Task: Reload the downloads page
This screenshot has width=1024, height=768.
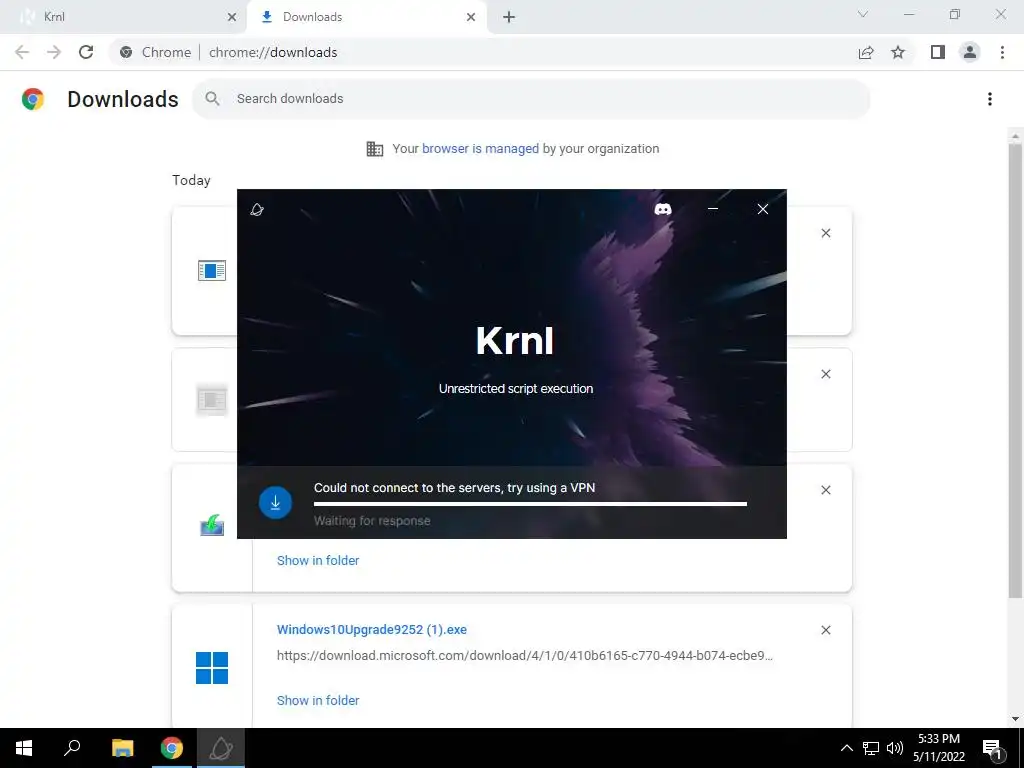Action: coord(86,52)
